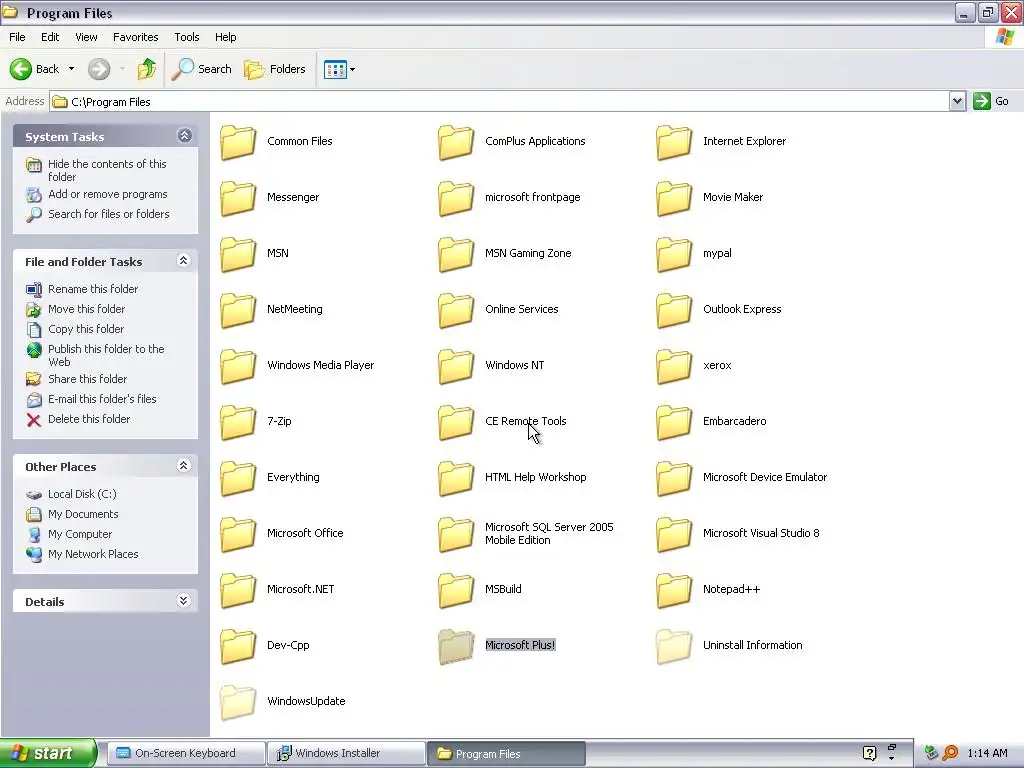Select the Embarcadero folder icon
This screenshot has height=768, width=1024.
point(674,422)
